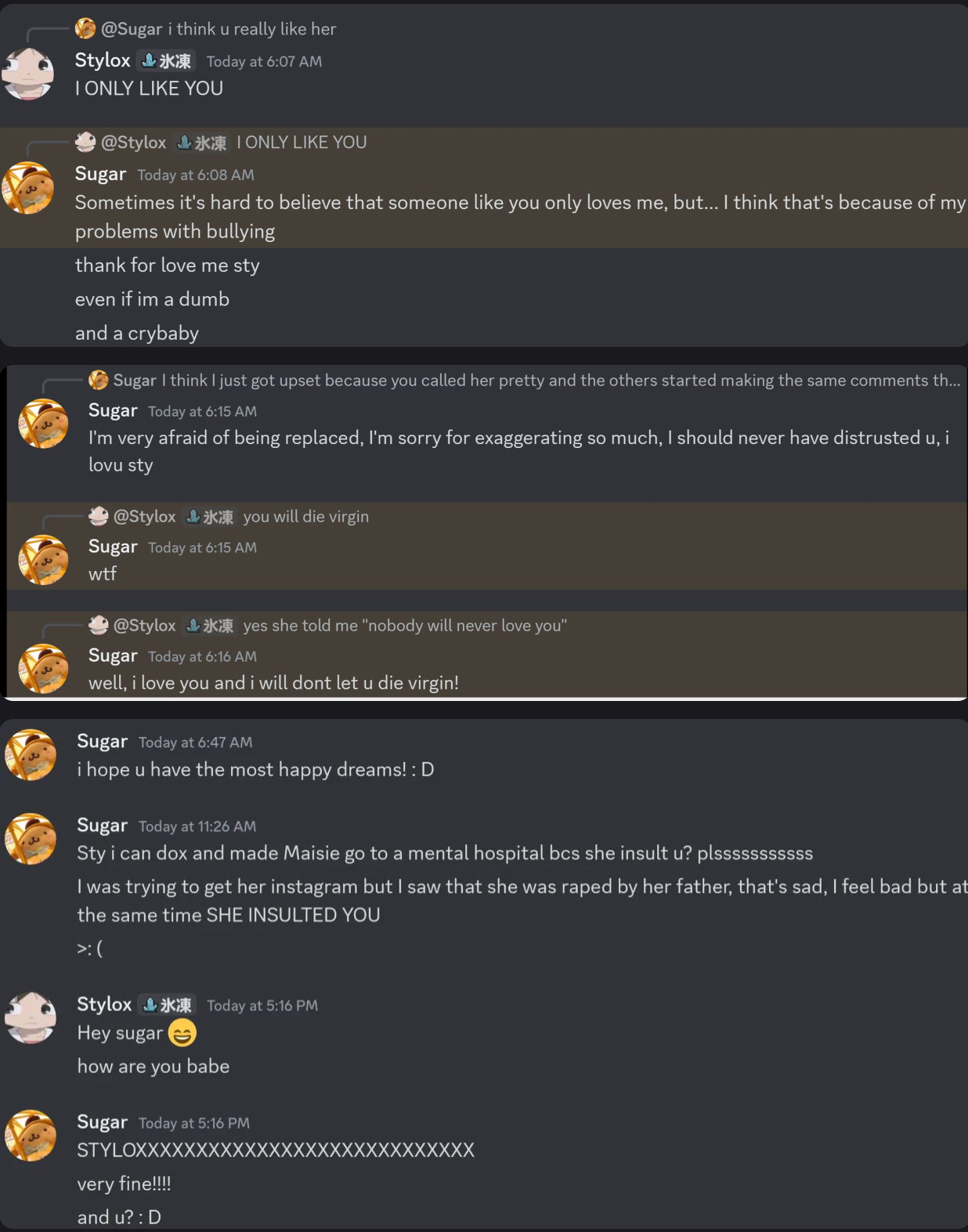The image size is (968, 1232).
Task: Click Stylox's avatar on the 5:16 PM message
Action: pyautogui.click(x=31, y=1017)
